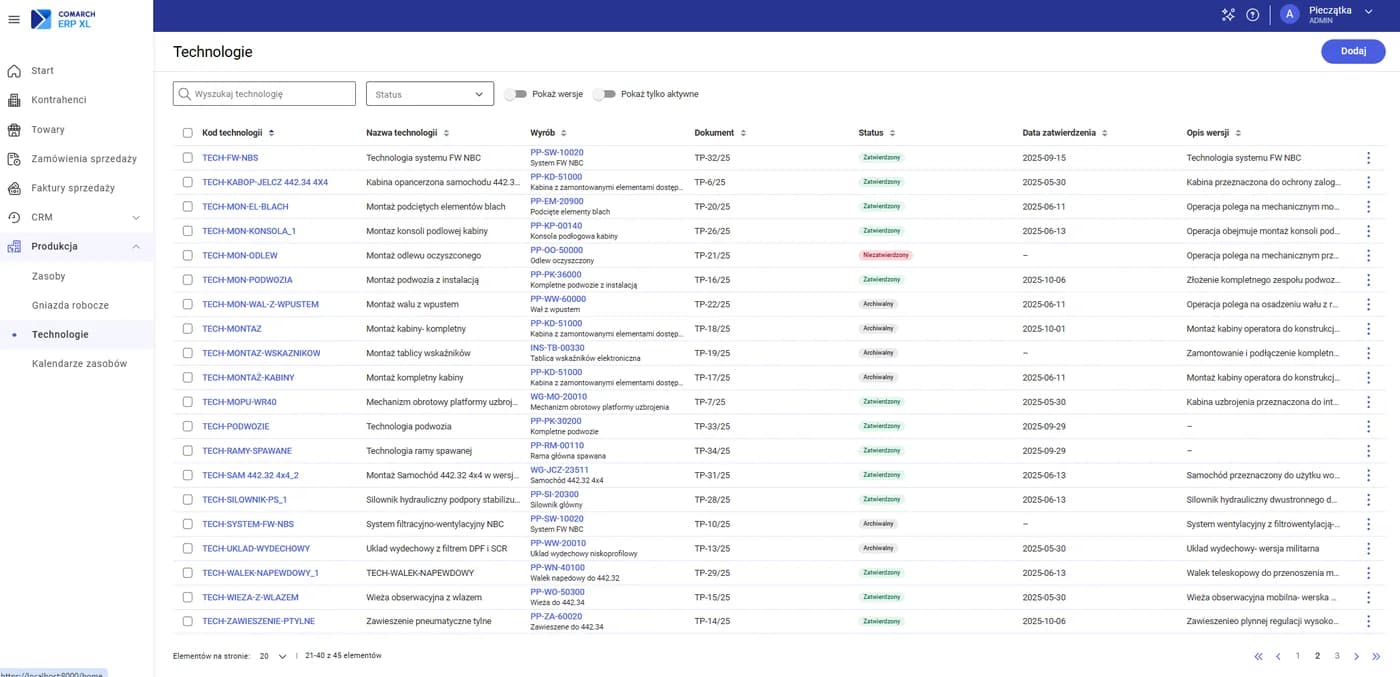The image size is (1400, 677).
Task: Open the hamburger menu icon
Action: [14, 19]
